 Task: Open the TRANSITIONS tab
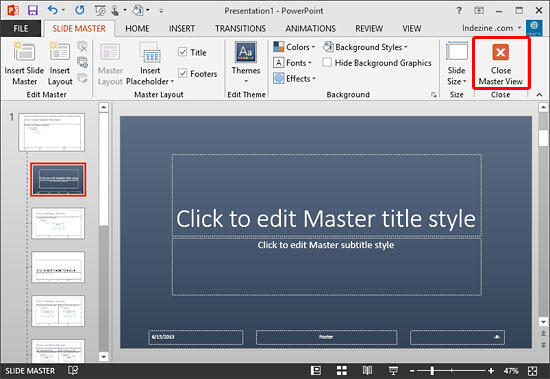click(240, 28)
